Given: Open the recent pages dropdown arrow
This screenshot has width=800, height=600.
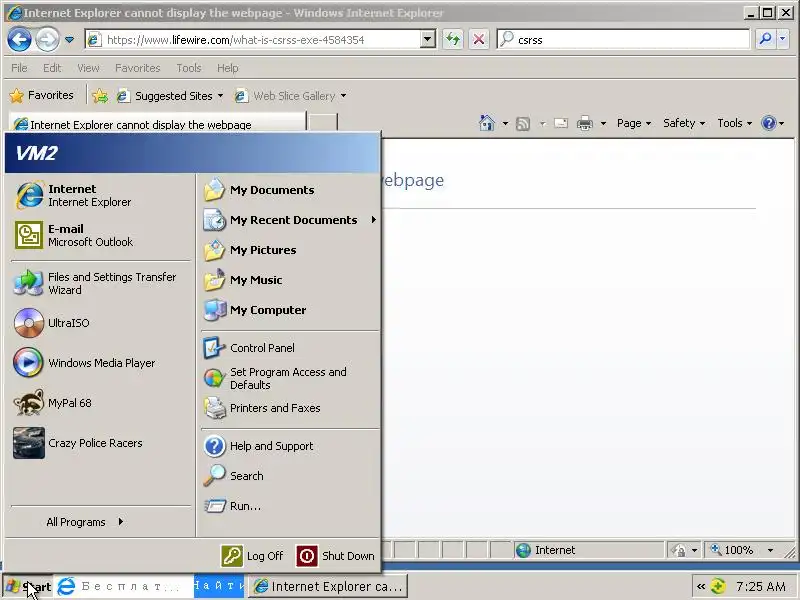Looking at the screenshot, I should click(x=69, y=40).
